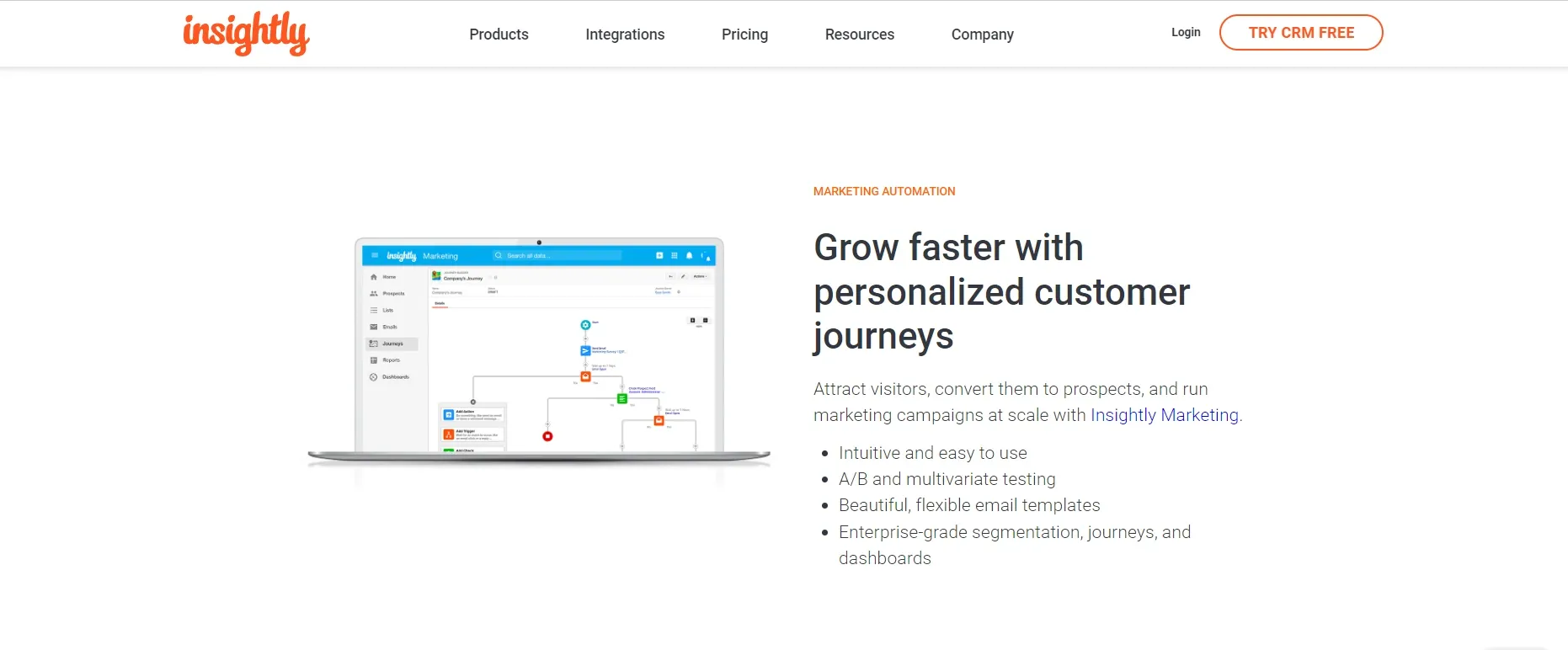Viewport: 1568px width, 650px height.
Task: Click the blue Send Email node icon
Action: click(585, 350)
